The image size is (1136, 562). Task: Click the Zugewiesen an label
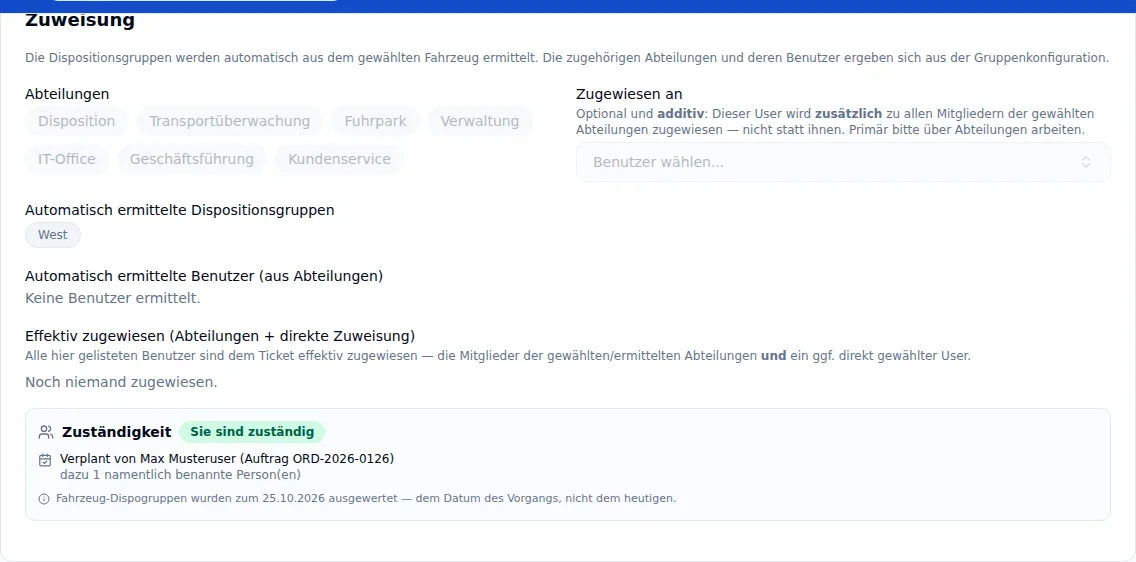click(x=630, y=94)
